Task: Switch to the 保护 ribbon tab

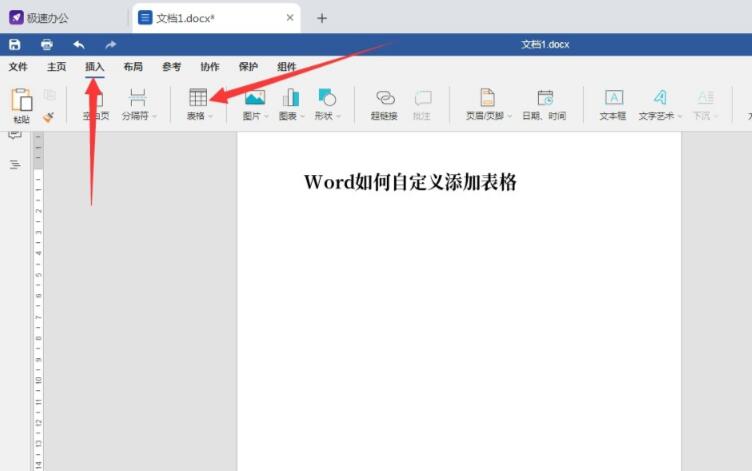Action: pos(248,67)
